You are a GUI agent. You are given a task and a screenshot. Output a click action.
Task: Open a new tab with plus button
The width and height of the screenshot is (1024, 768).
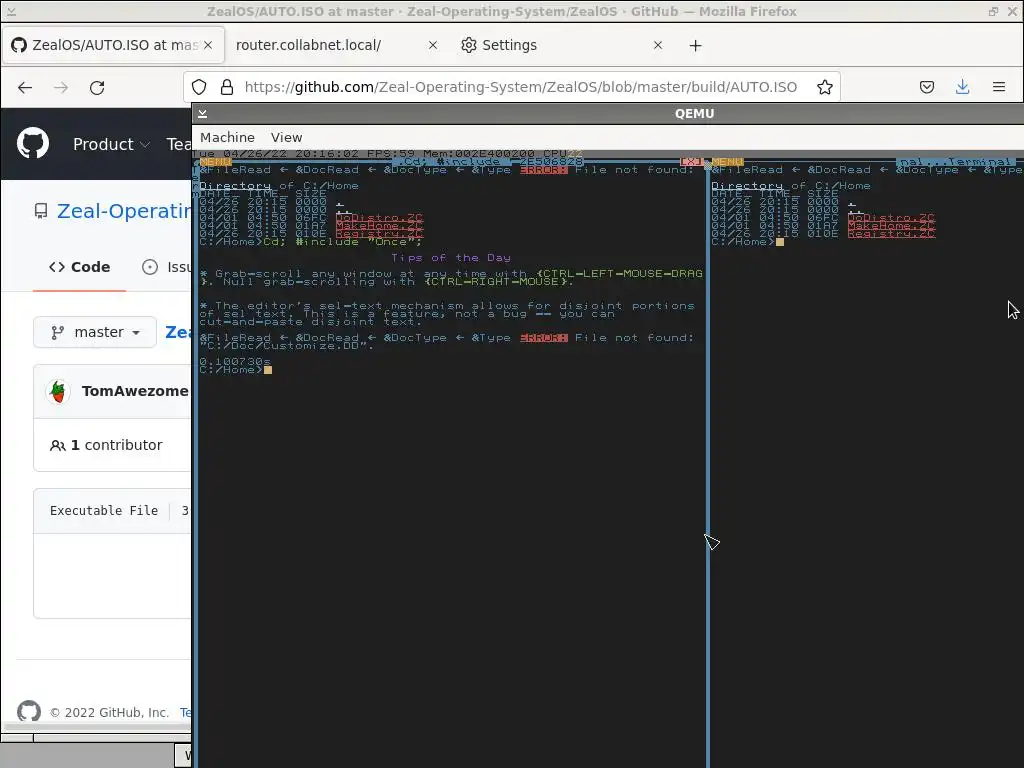click(x=696, y=45)
